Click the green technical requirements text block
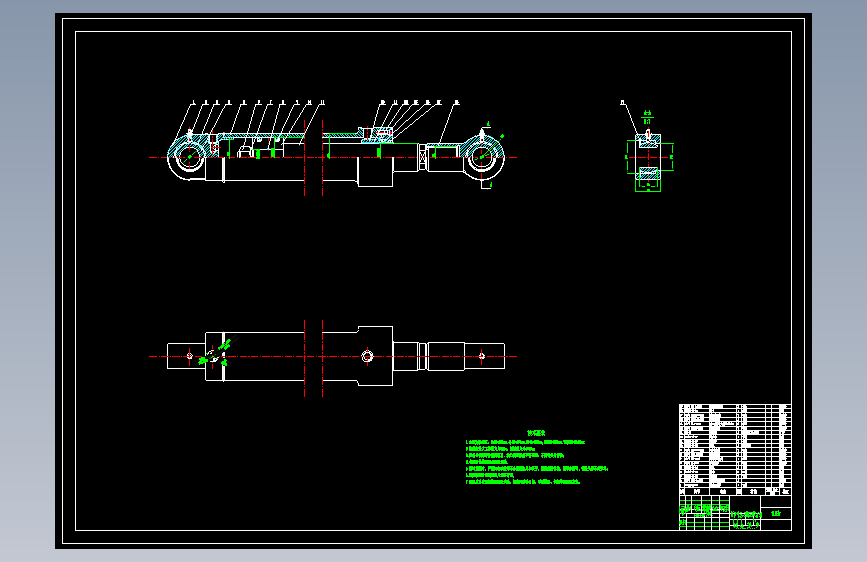The width and height of the screenshot is (867, 562). click(536, 457)
